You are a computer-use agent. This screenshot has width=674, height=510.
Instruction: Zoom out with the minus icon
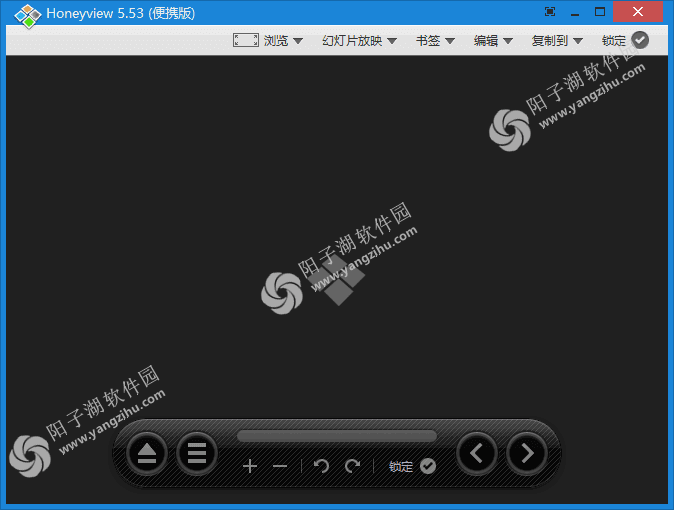point(280,466)
